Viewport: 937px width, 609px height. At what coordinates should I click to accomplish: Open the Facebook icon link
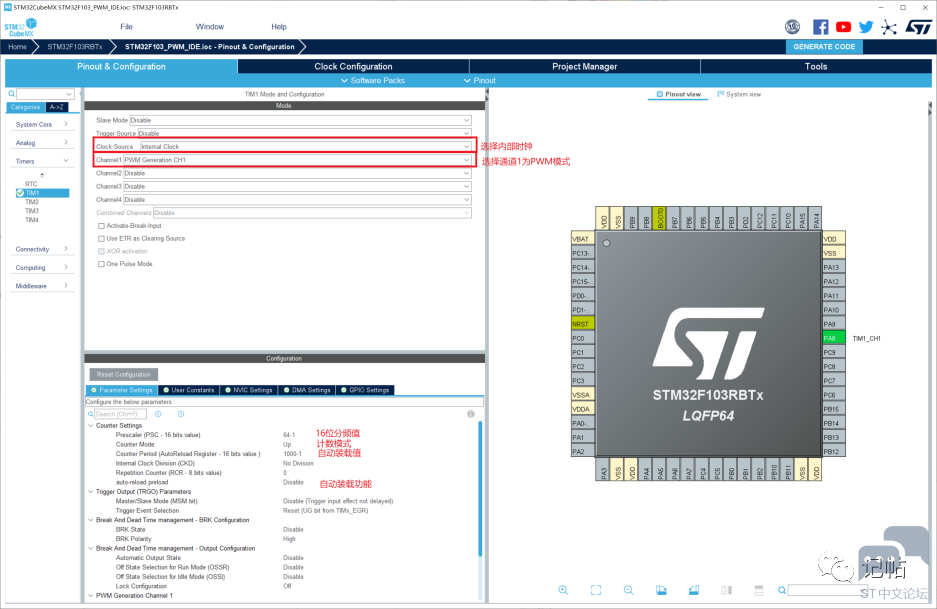pos(820,27)
